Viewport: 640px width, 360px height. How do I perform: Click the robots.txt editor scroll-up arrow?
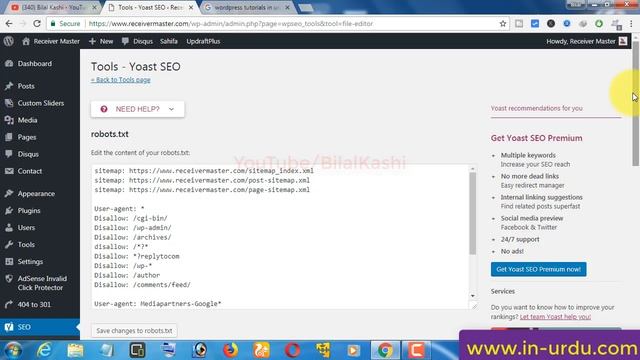pos(473,169)
